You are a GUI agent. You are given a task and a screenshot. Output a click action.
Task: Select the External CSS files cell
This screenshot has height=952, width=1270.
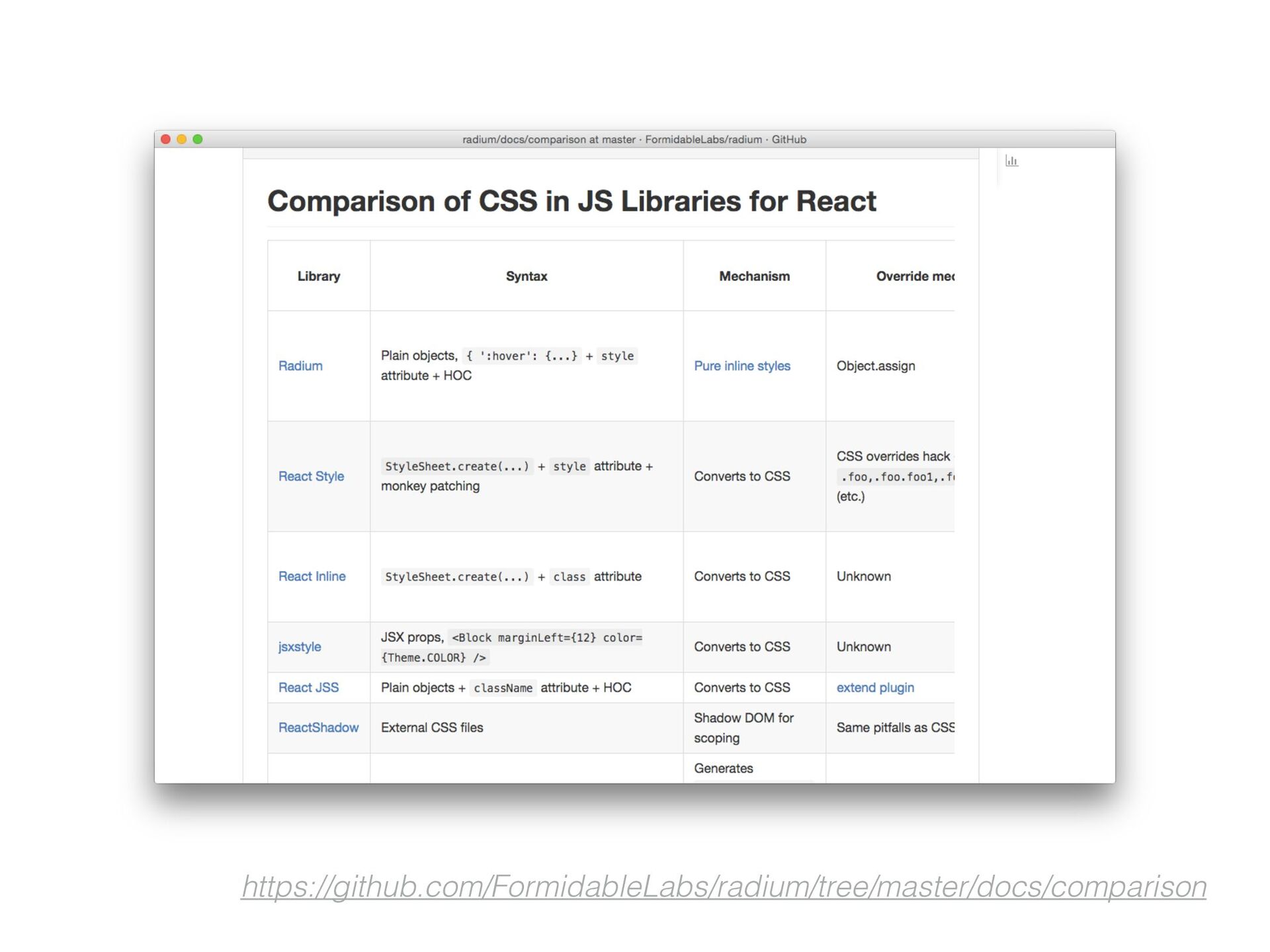(432, 727)
